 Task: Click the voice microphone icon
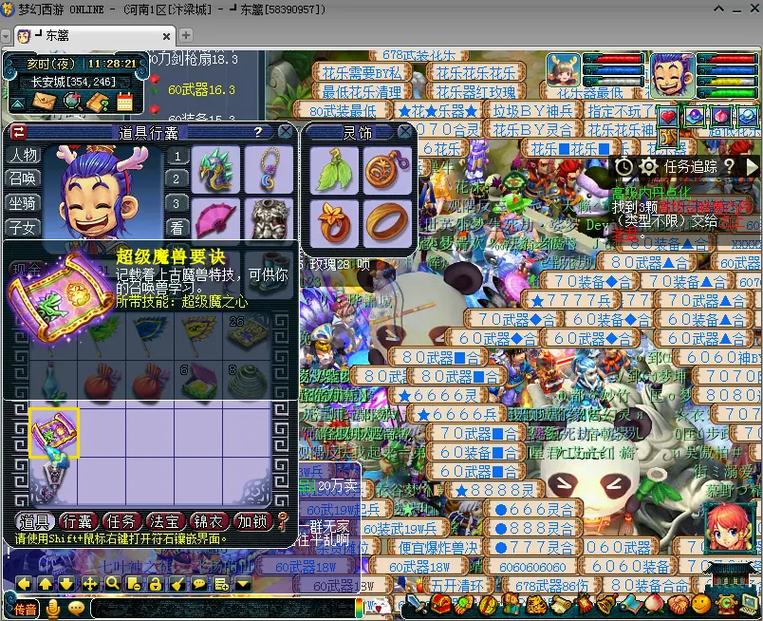point(53,609)
